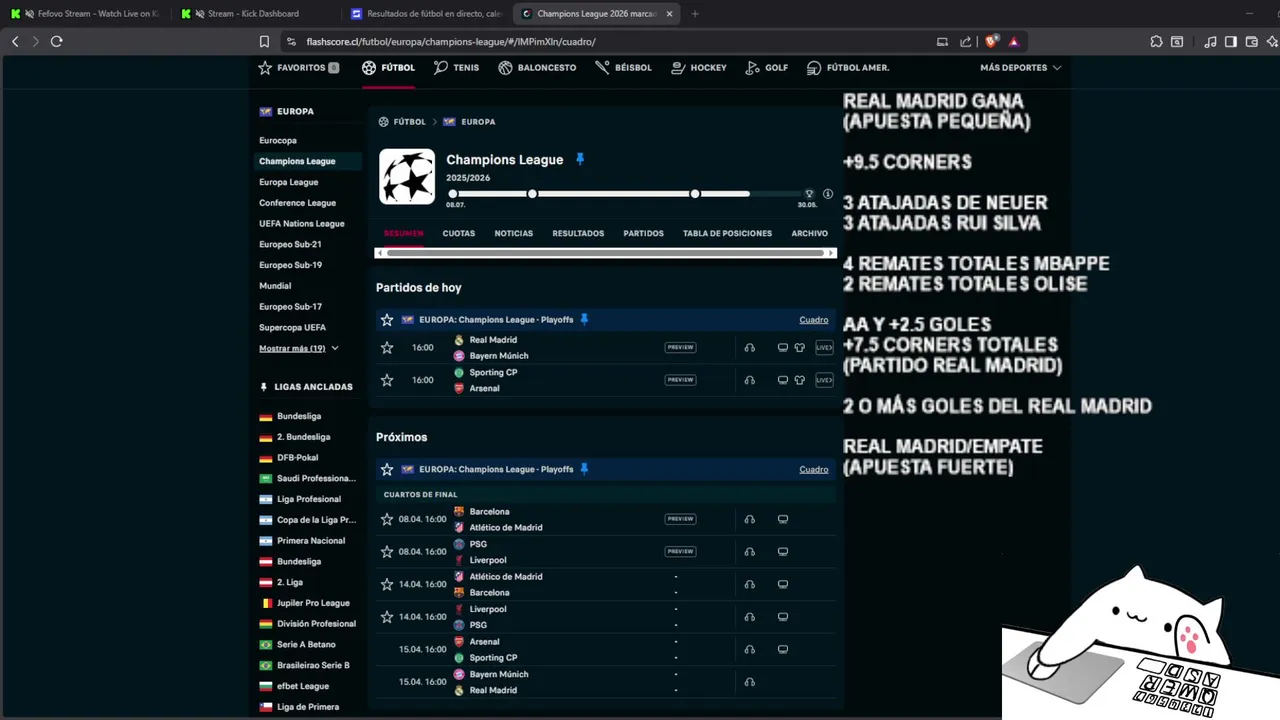Select the TENIS sport tab
This screenshot has height=720, width=1280.
[x=456, y=68]
